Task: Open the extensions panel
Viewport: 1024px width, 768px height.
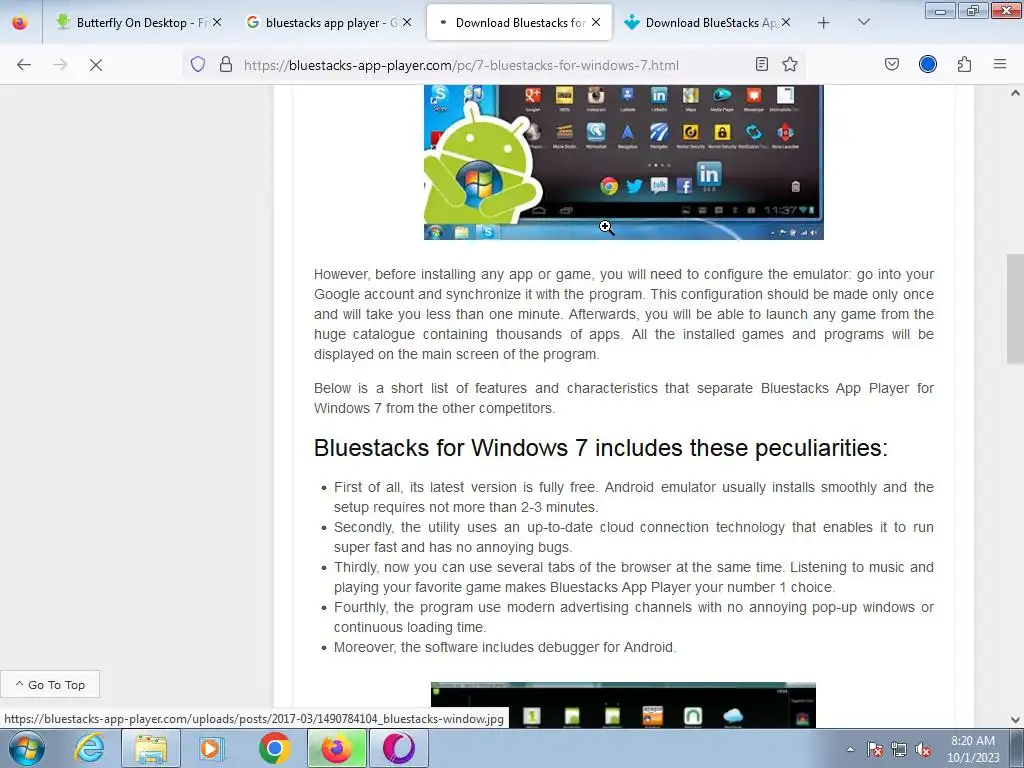Action: pyautogui.click(x=965, y=64)
